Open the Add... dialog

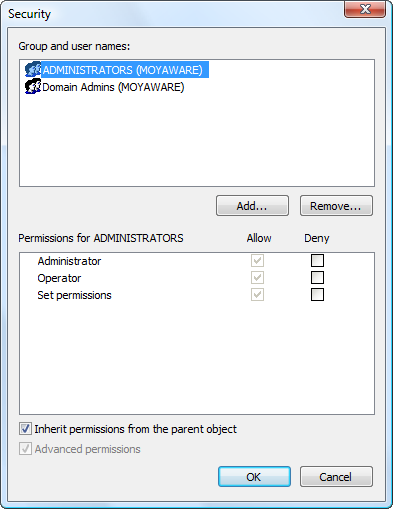pos(252,206)
